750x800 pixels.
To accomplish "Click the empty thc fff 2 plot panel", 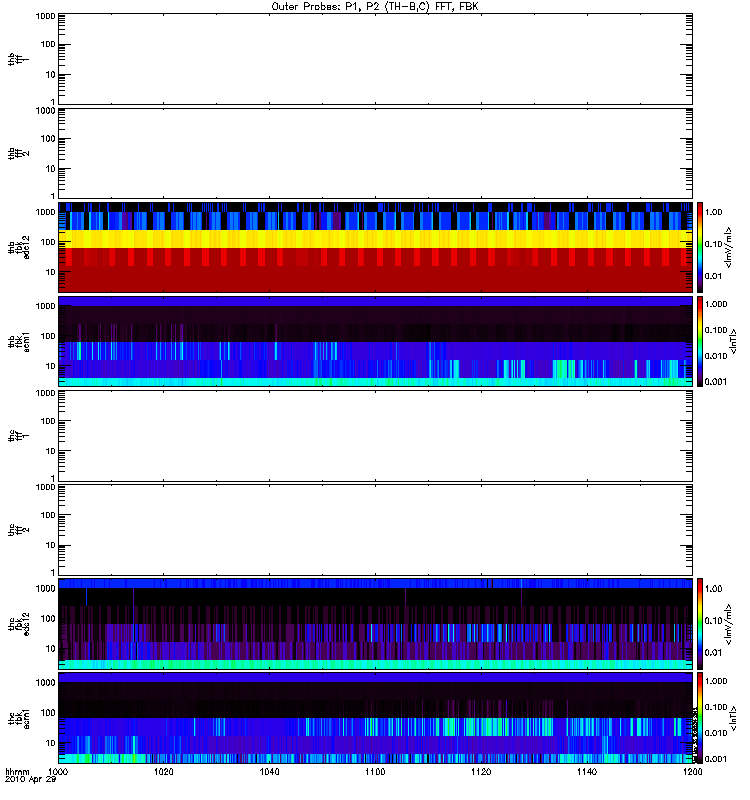I will tap(375, 530).
